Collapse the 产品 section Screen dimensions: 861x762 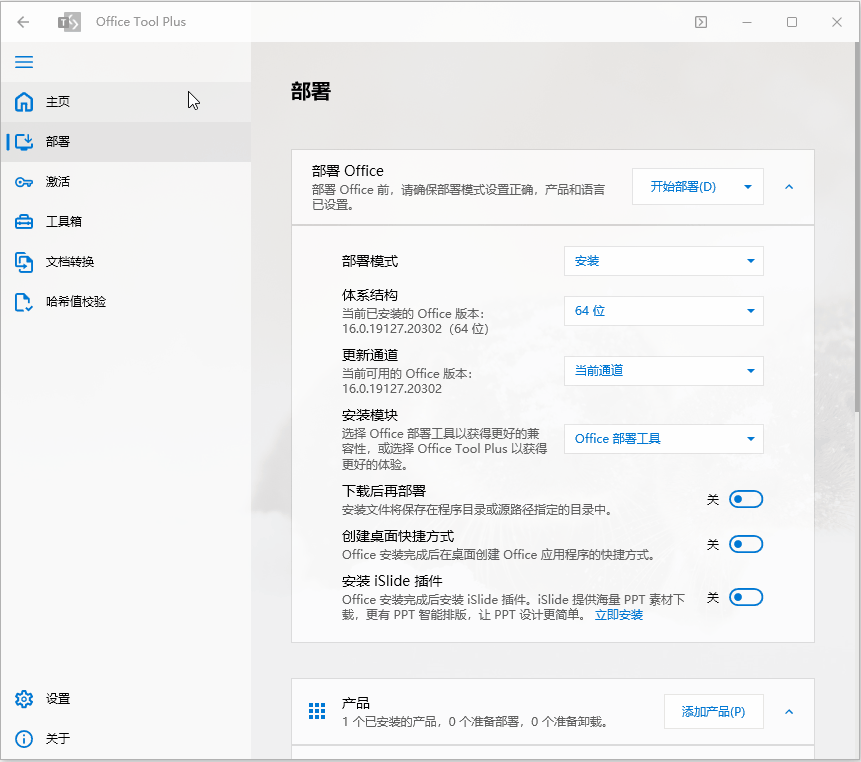click(789, 711)
